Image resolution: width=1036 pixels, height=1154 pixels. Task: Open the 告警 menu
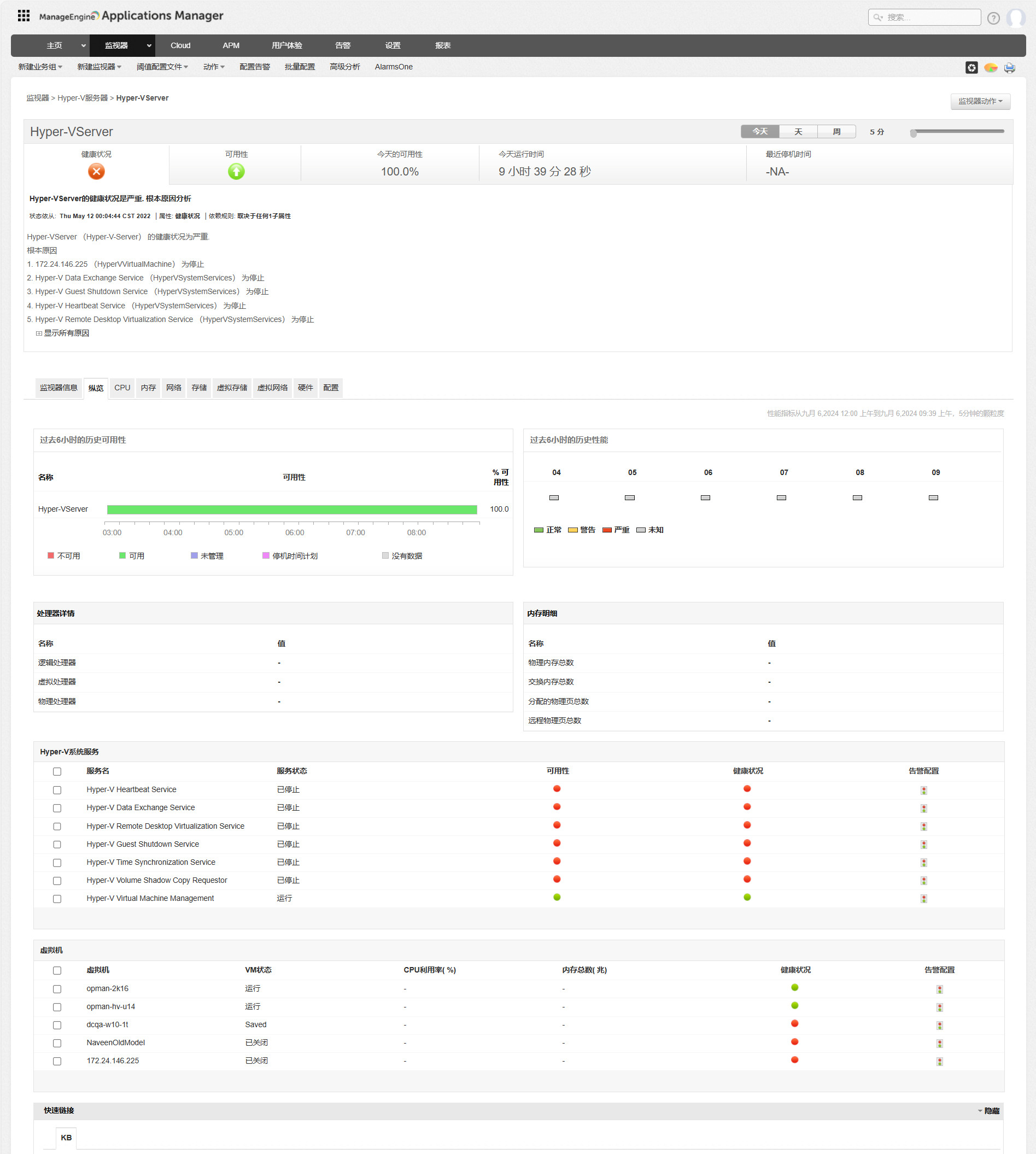(343, 46)
